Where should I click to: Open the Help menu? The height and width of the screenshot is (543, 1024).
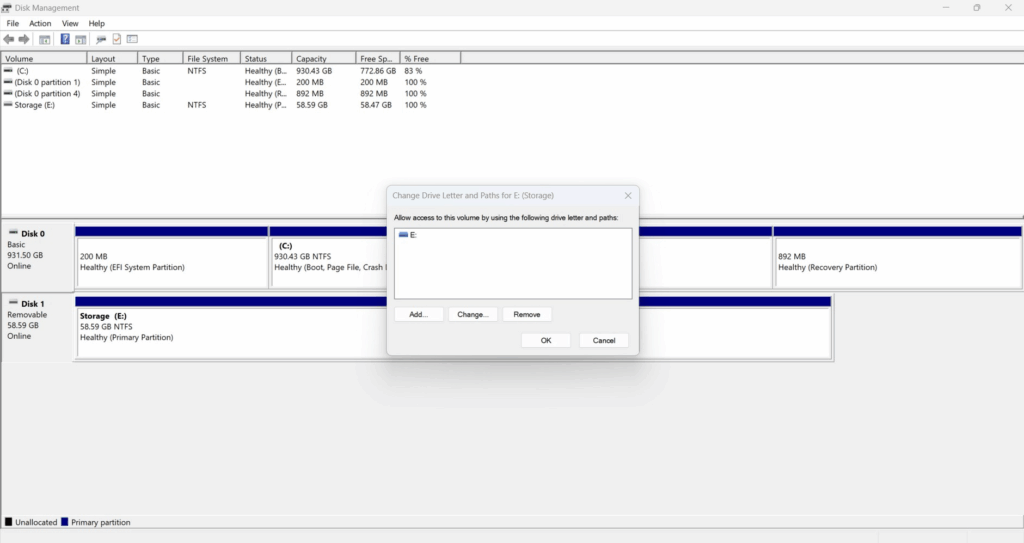[97, 24]
